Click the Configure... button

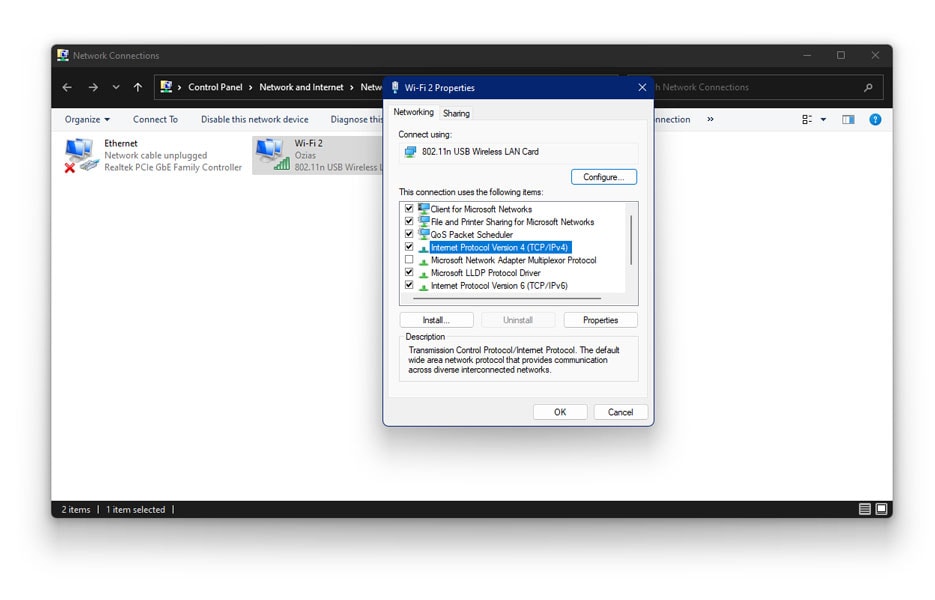pyautogui.click(x=603, y=177)
